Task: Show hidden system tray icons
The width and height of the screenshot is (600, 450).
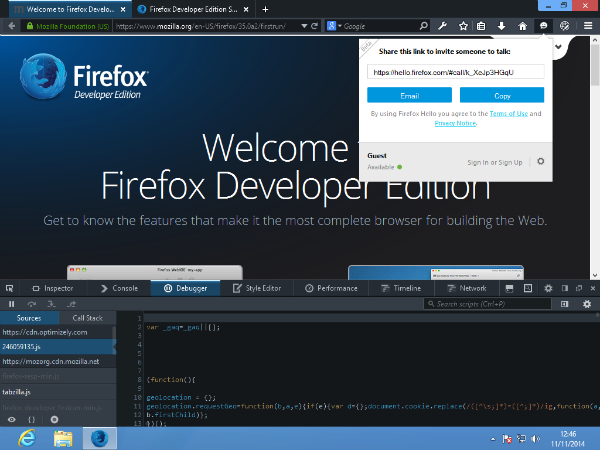Action: click(493, 439)
